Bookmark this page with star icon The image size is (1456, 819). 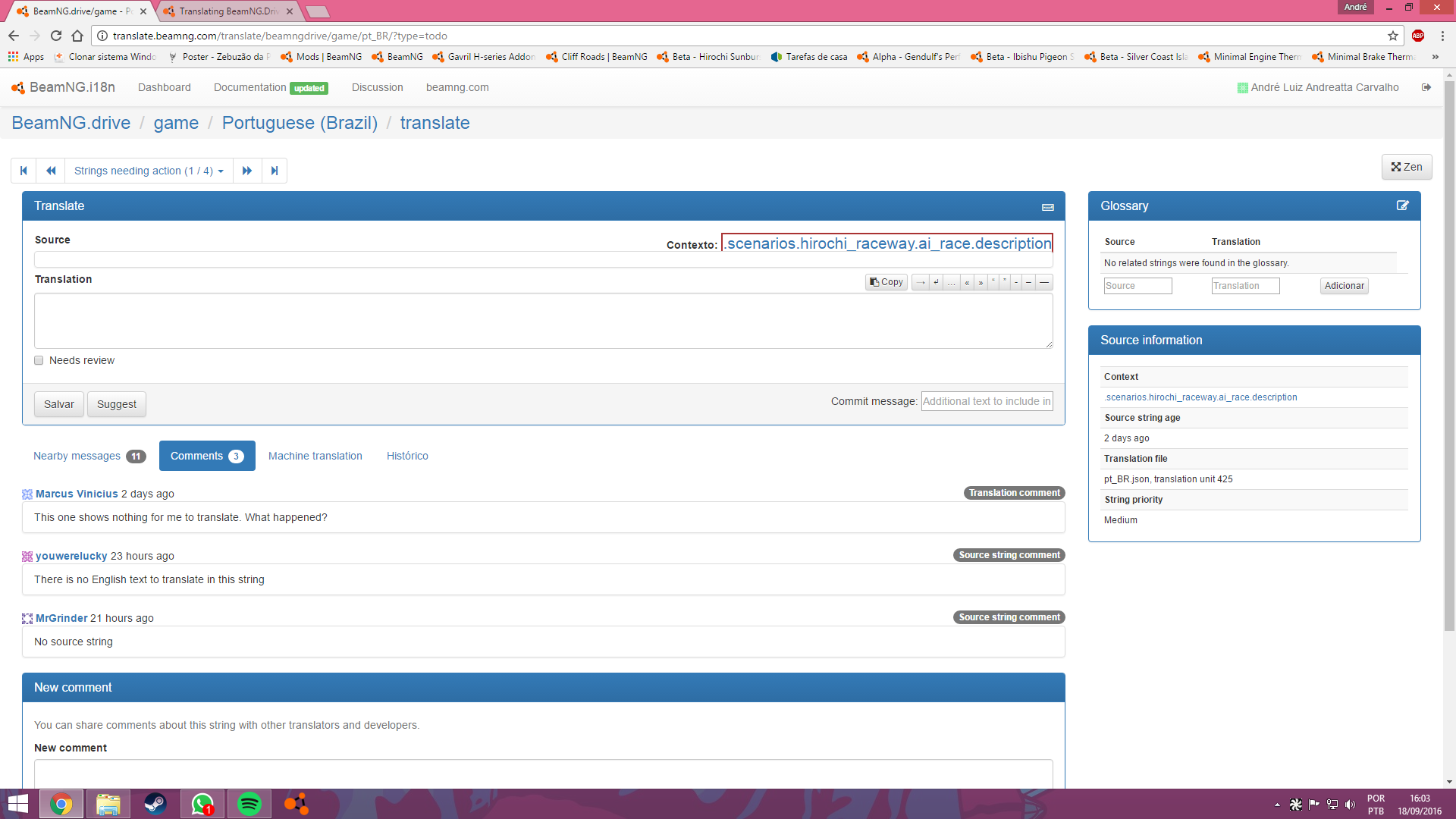click(1393, 36)
